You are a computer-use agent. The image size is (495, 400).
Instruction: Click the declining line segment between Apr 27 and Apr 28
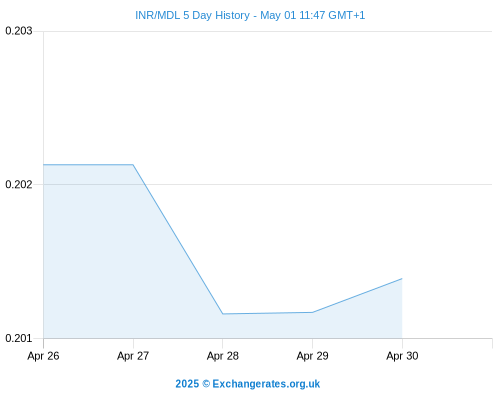[178, 239]
